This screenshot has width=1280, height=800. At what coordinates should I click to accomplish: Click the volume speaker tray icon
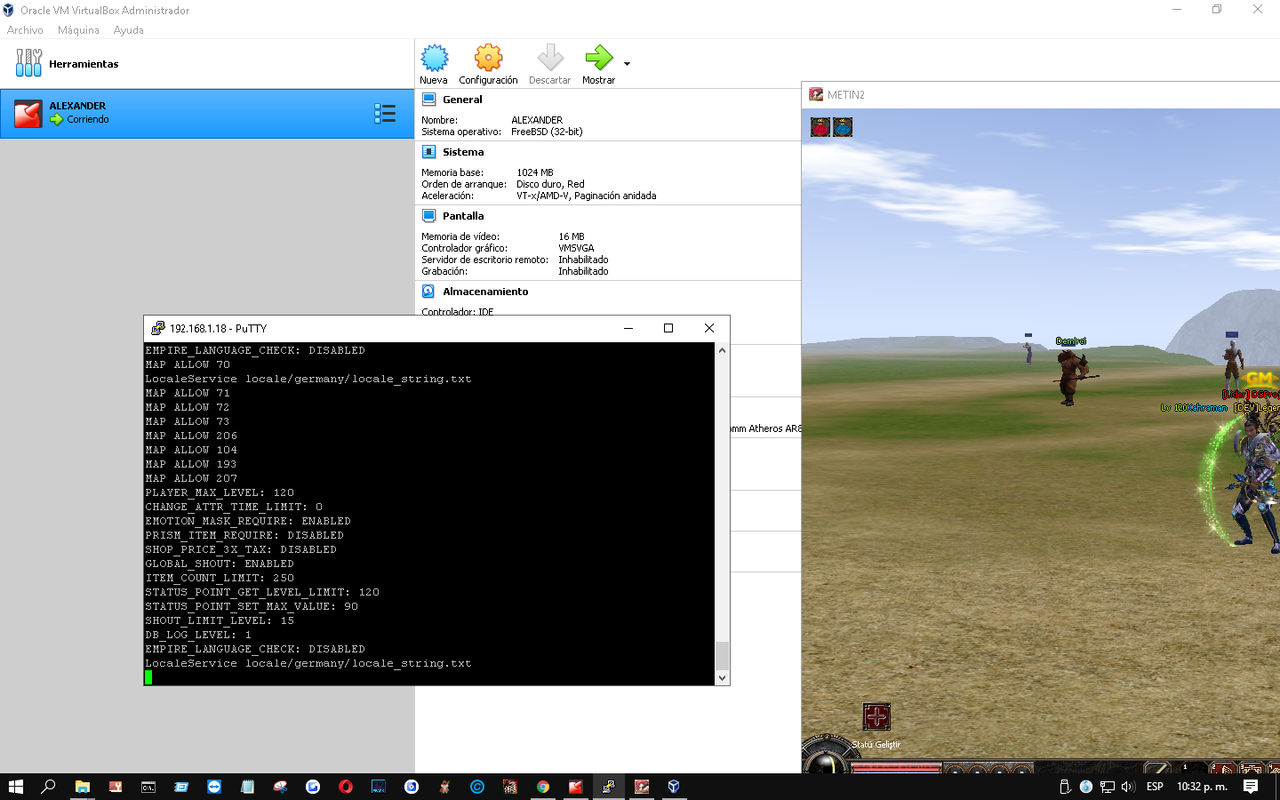(1127, 787)
